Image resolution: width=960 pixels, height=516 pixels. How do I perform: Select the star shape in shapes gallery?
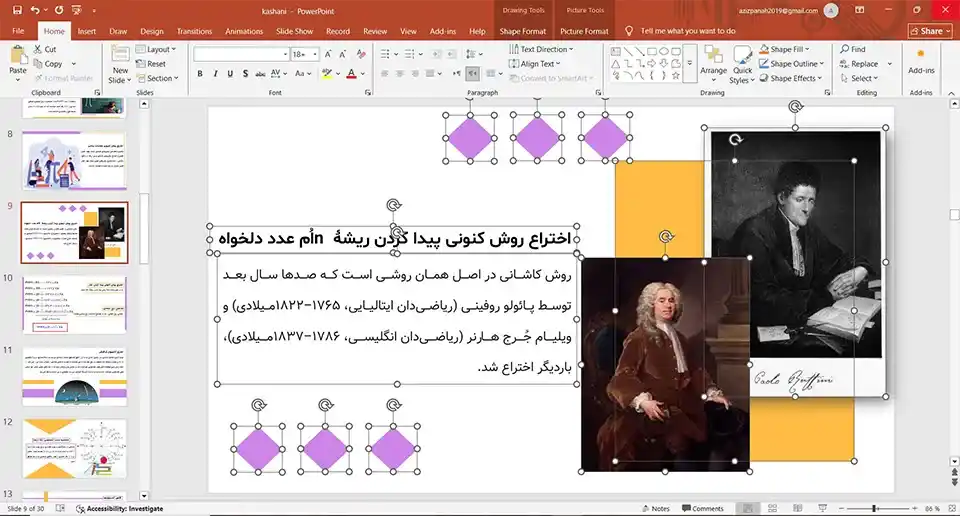click(675, 75)
